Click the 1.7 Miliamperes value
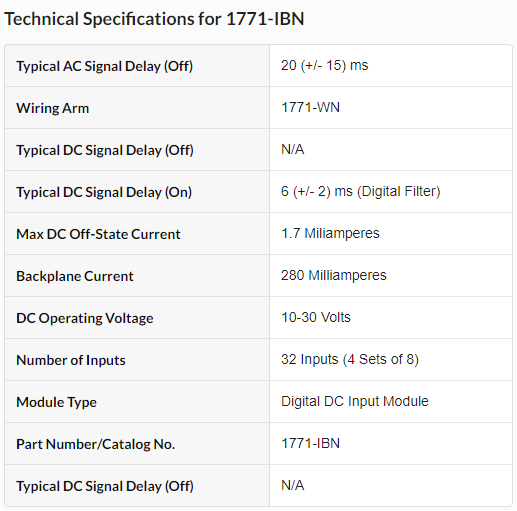The image size is (517, 511). pyautogui.click(x=330, y=233)
